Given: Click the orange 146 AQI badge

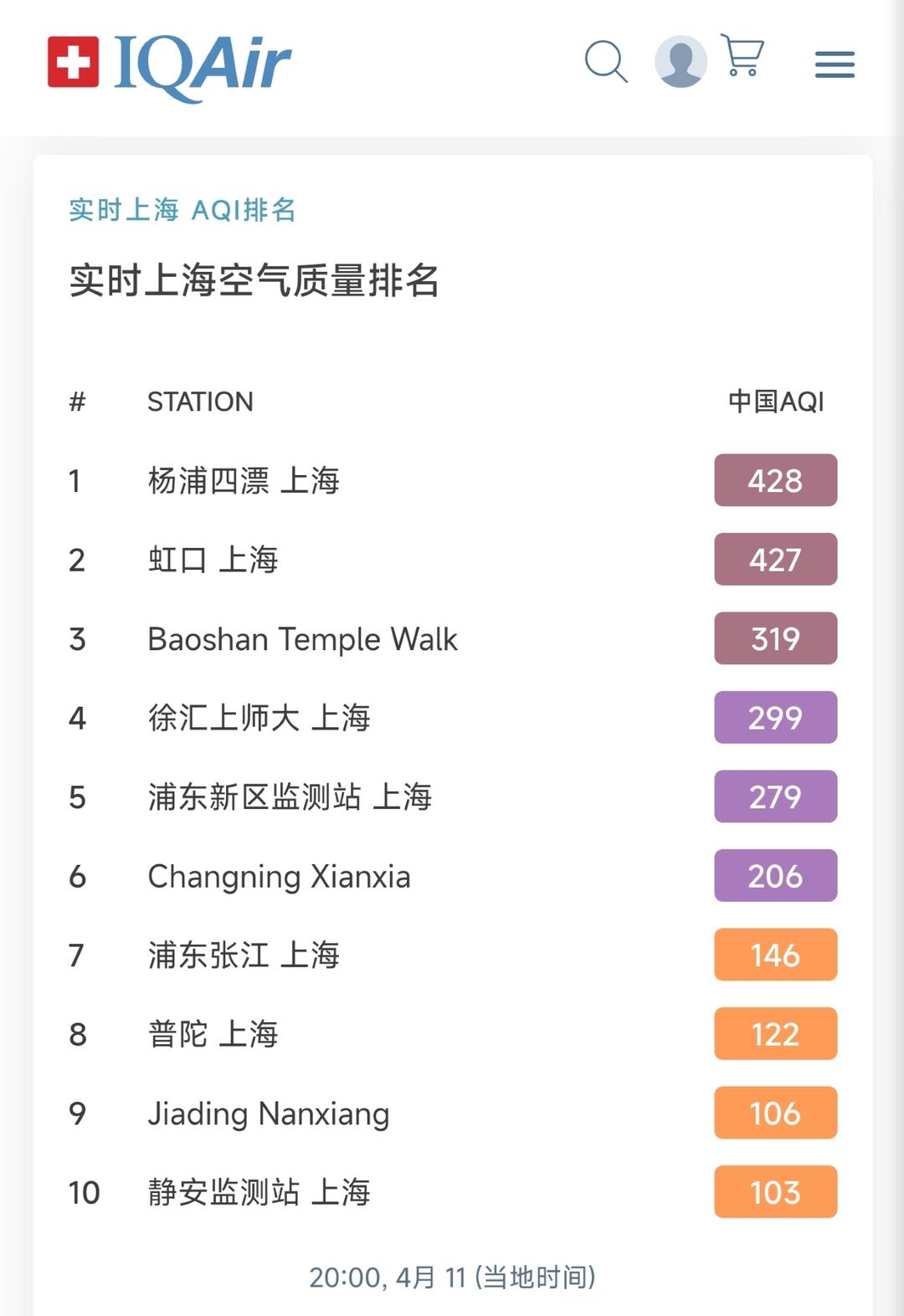Looking at the screenshot, I should [x=775, y=955].
